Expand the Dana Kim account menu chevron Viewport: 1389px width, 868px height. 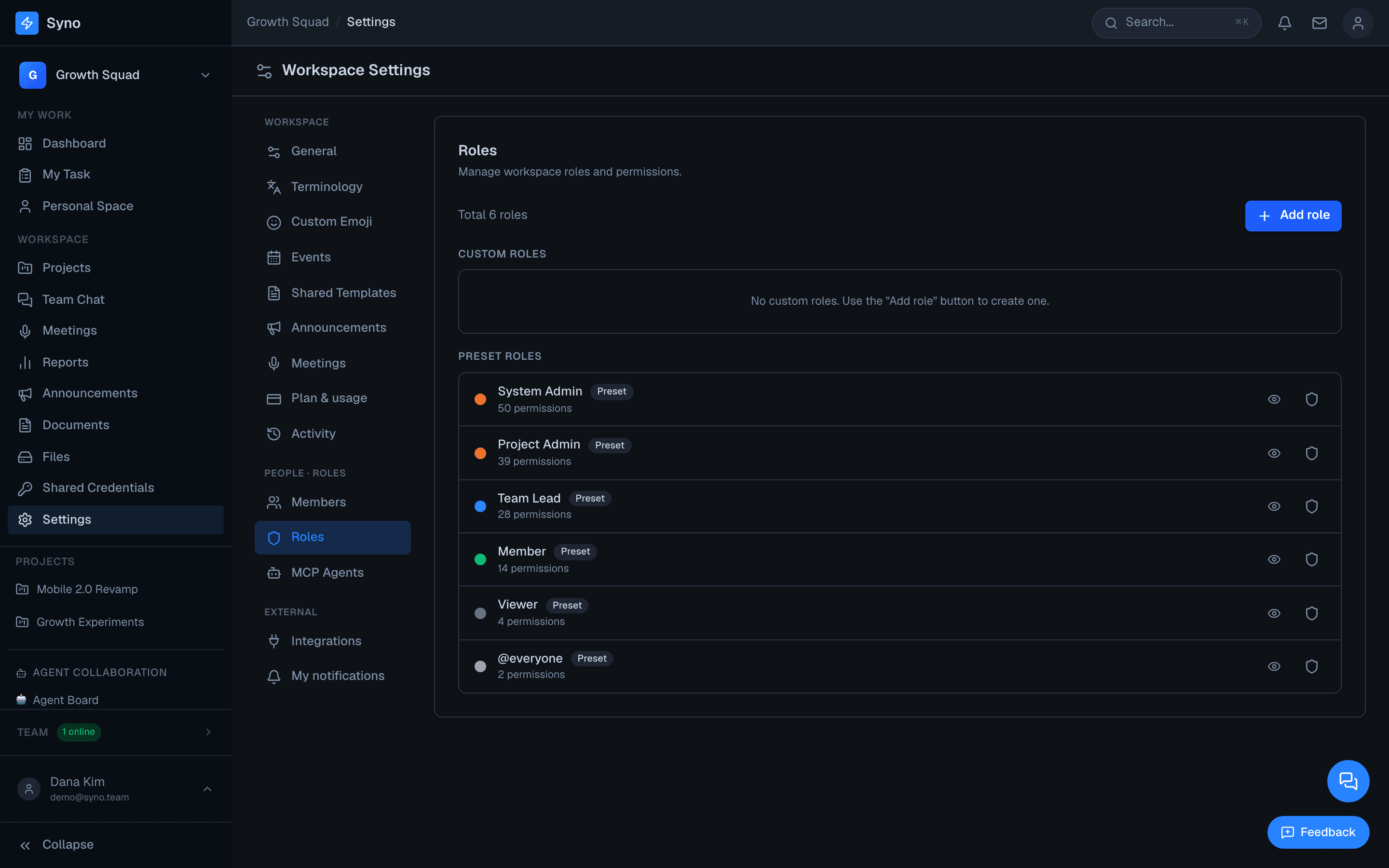(208, 789)
